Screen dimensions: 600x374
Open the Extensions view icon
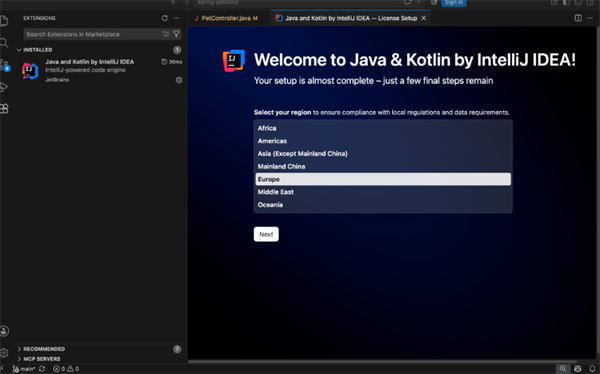tap(4, 109)
